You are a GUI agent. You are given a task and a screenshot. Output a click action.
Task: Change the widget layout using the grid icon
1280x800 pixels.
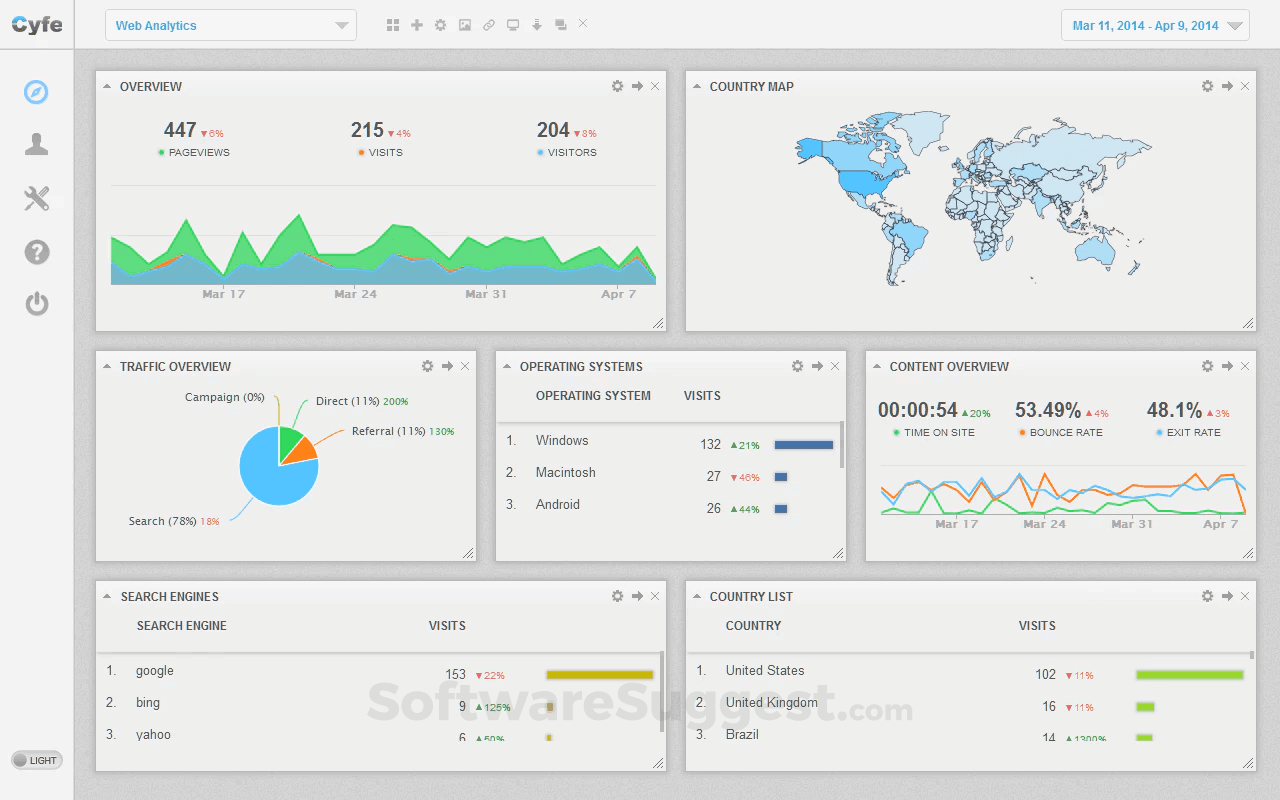pos(393,24)
